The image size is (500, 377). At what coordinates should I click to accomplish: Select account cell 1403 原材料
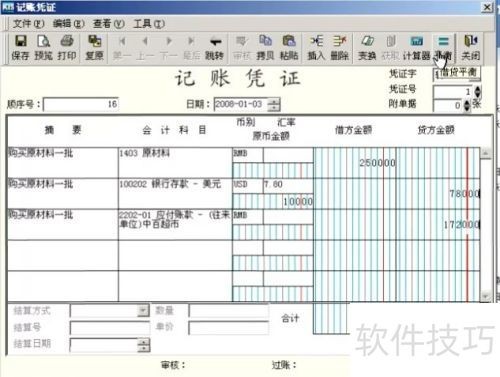(x=175, y=163)
